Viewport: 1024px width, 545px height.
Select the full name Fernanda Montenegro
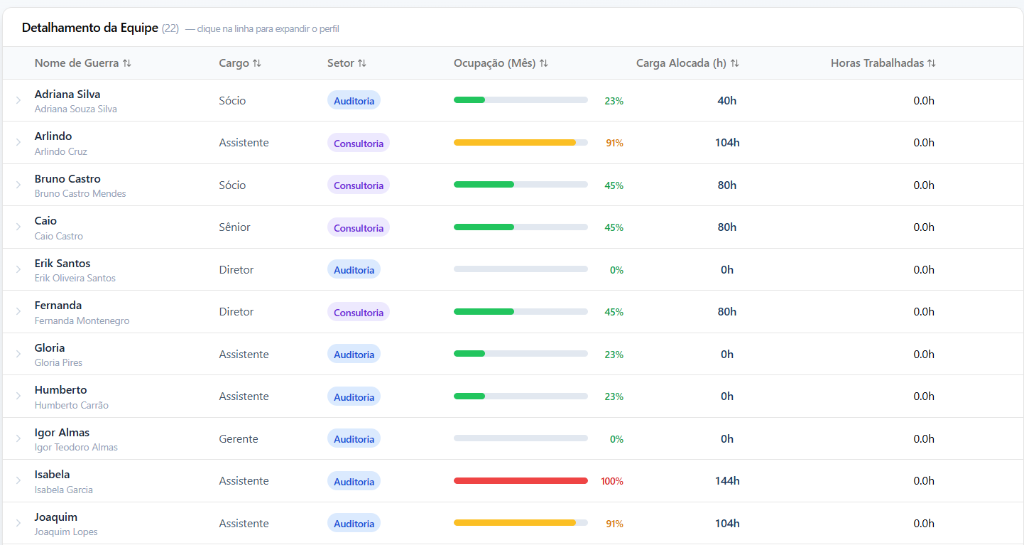(82, 320)
